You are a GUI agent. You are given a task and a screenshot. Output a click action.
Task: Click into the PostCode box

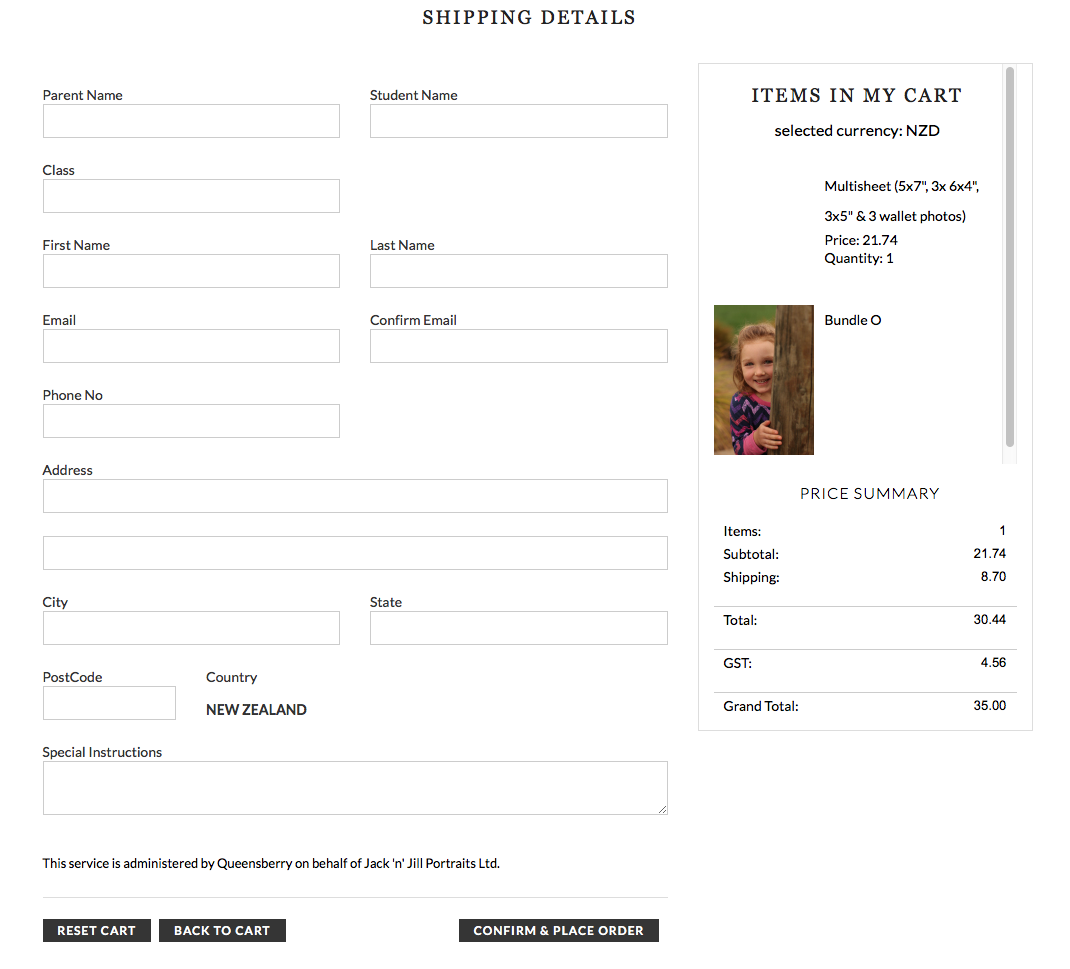coord(109,703)
